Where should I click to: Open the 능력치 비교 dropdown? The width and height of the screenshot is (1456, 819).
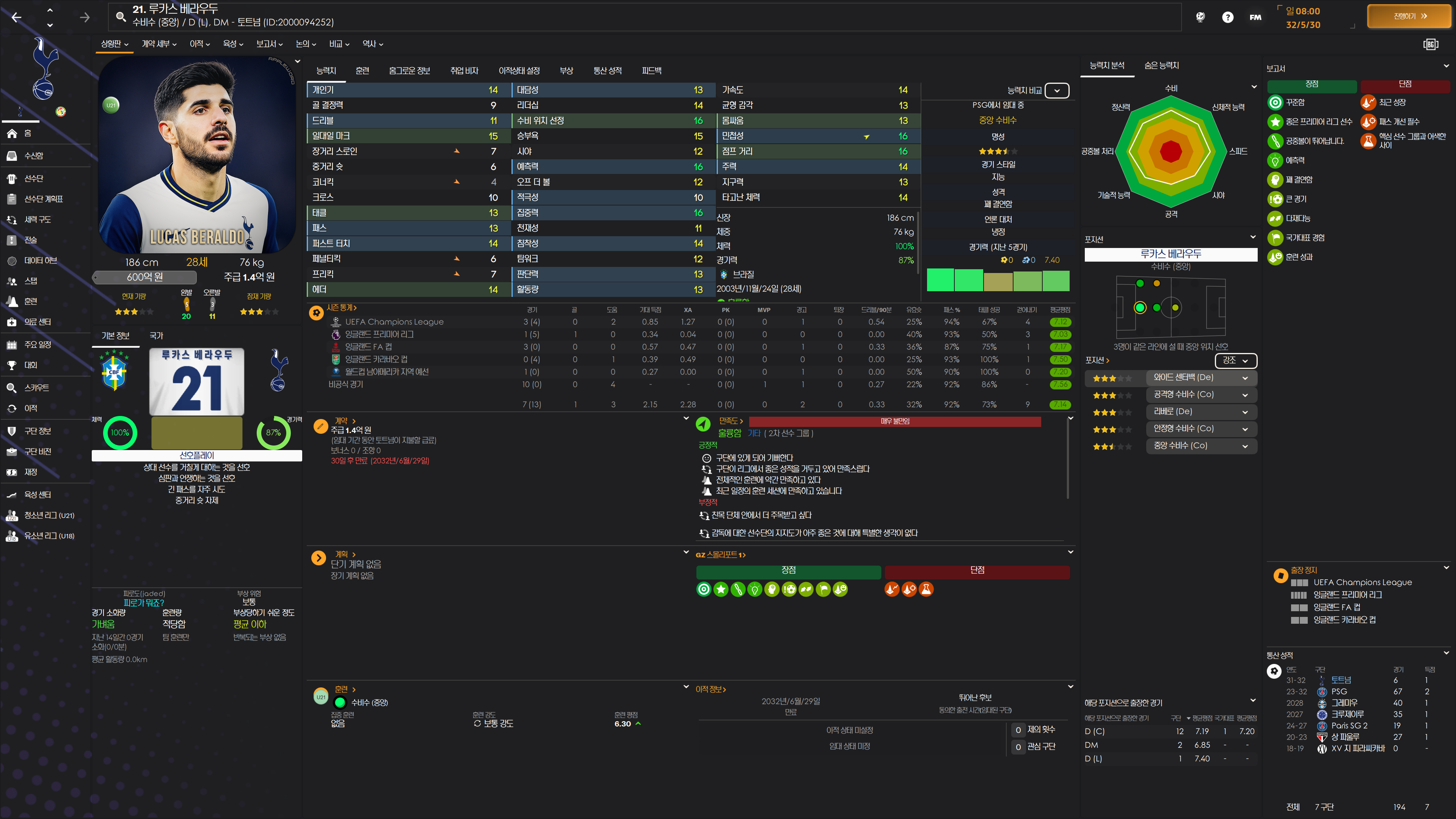tap(1056, 91)
